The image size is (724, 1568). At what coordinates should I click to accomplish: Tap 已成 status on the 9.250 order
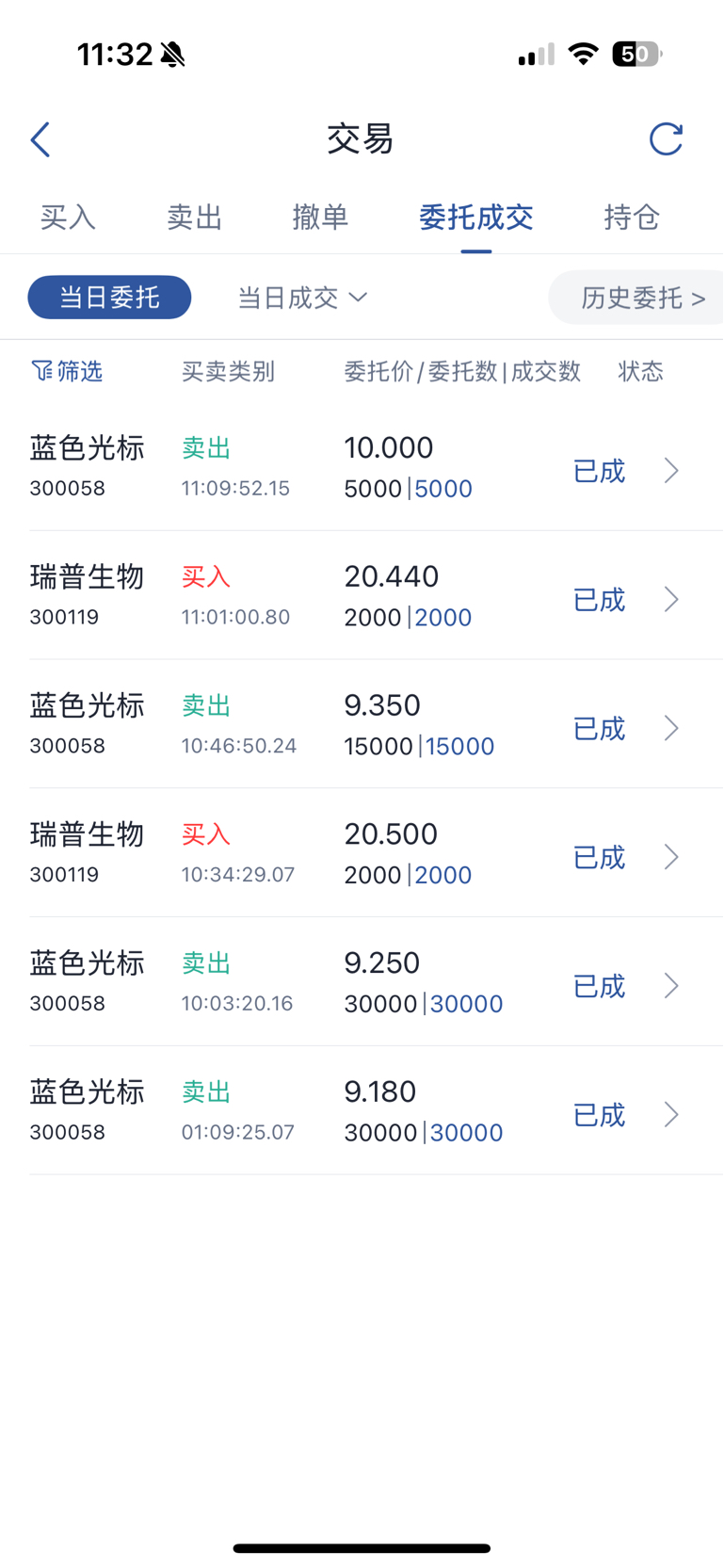pyautogui.click(x=599, y=986)
